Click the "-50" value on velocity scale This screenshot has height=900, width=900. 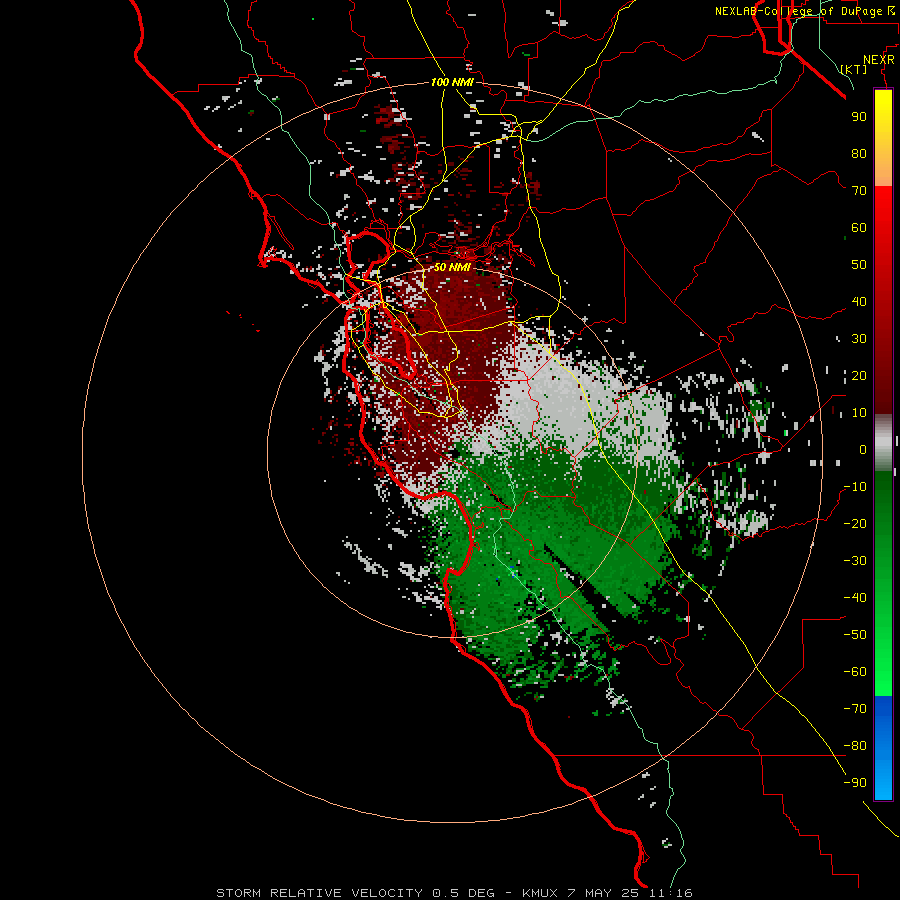tap(855, 635)
